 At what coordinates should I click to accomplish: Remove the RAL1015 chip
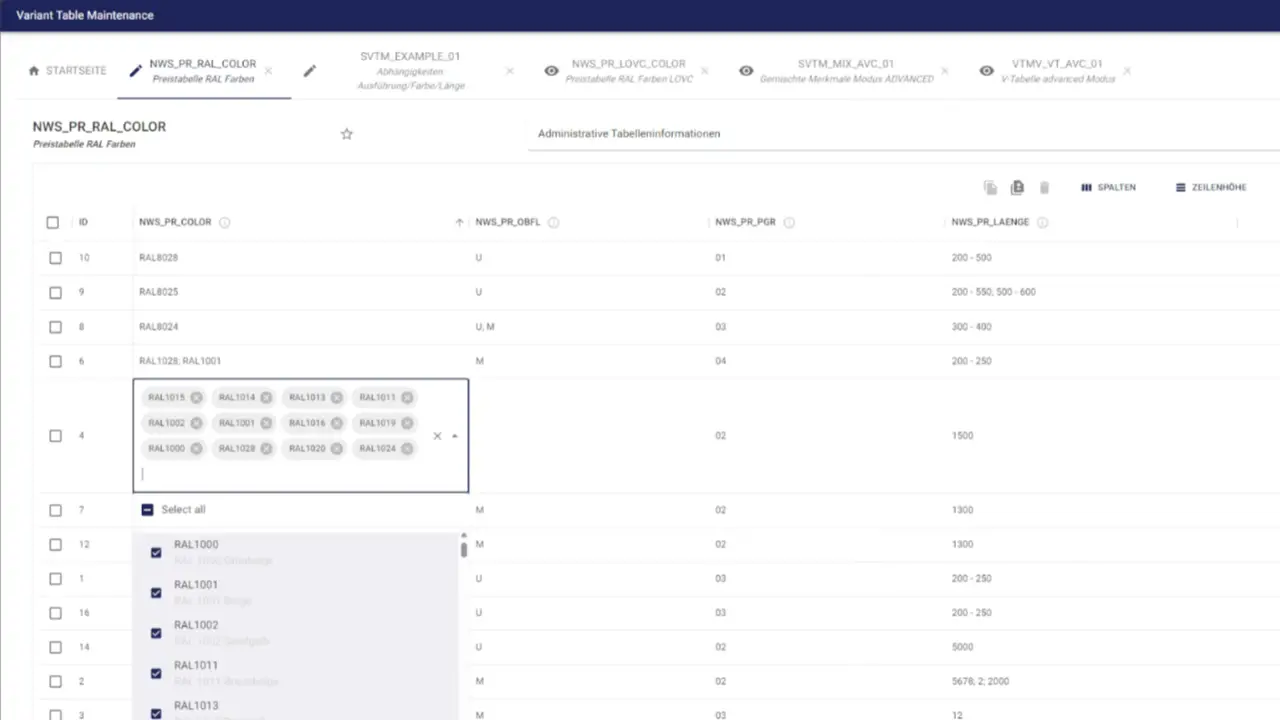coord(196,397)
